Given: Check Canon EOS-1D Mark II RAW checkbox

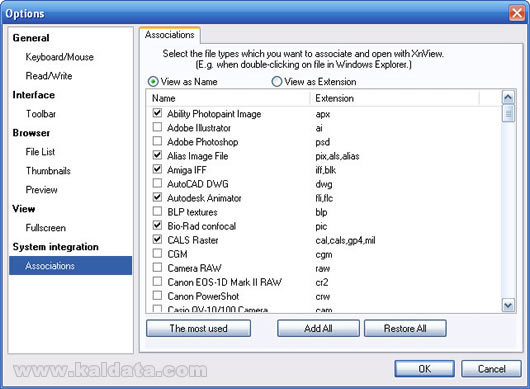Looking at the screenshot, I should coord(157,281).
